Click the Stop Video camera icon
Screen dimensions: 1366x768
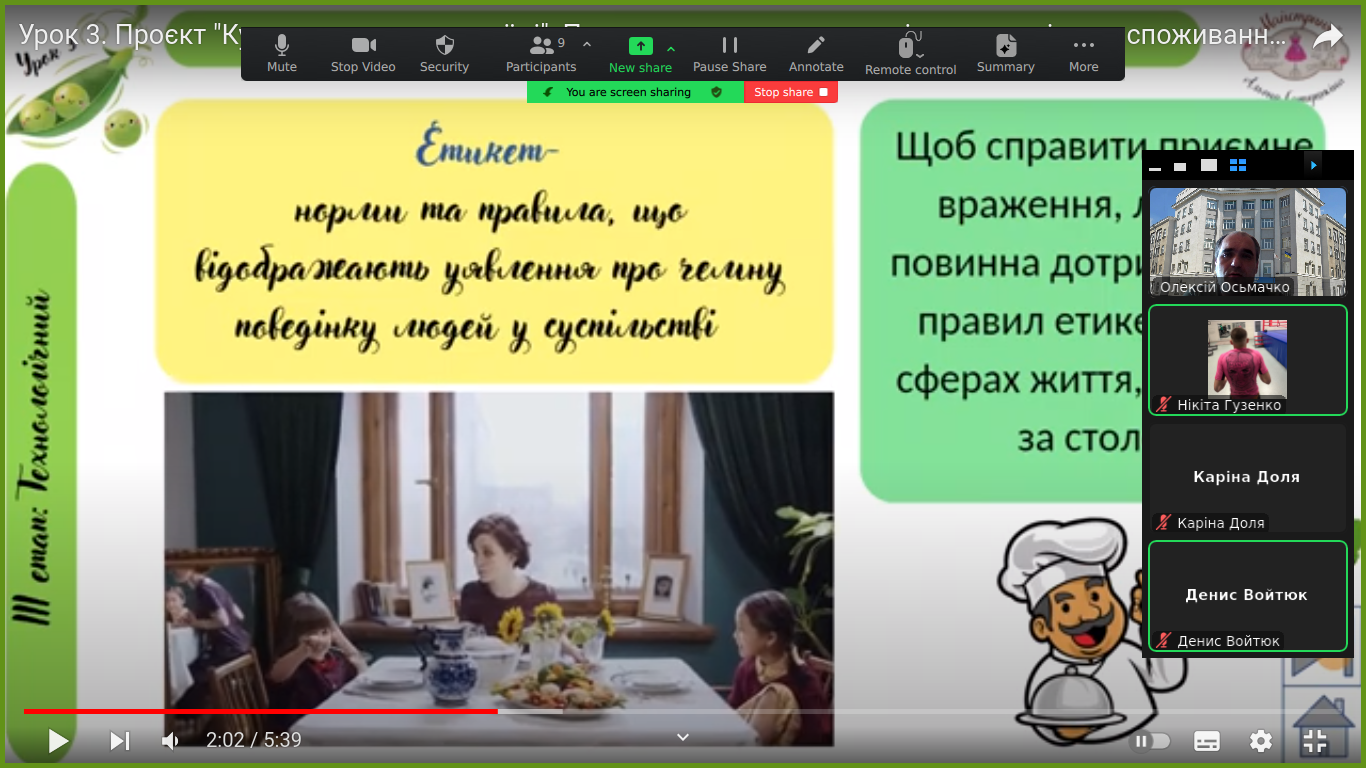[x=363, y=46]
